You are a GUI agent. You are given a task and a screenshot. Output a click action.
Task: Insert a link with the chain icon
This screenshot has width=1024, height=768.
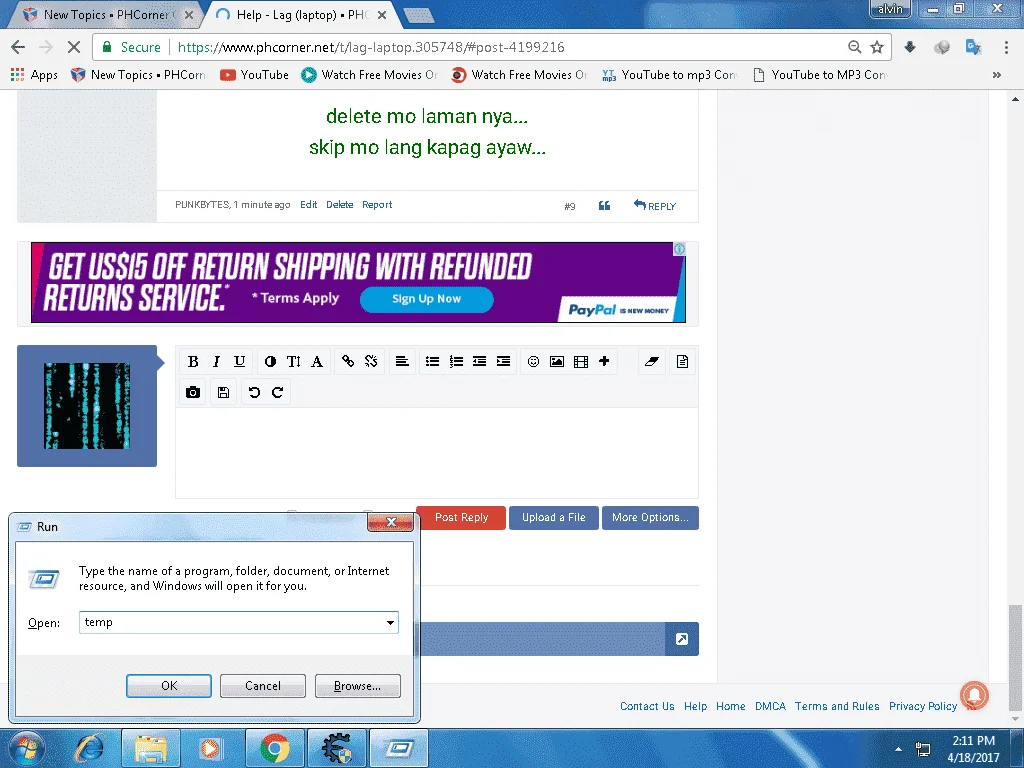pyautogui.click(x=347, y=361)
